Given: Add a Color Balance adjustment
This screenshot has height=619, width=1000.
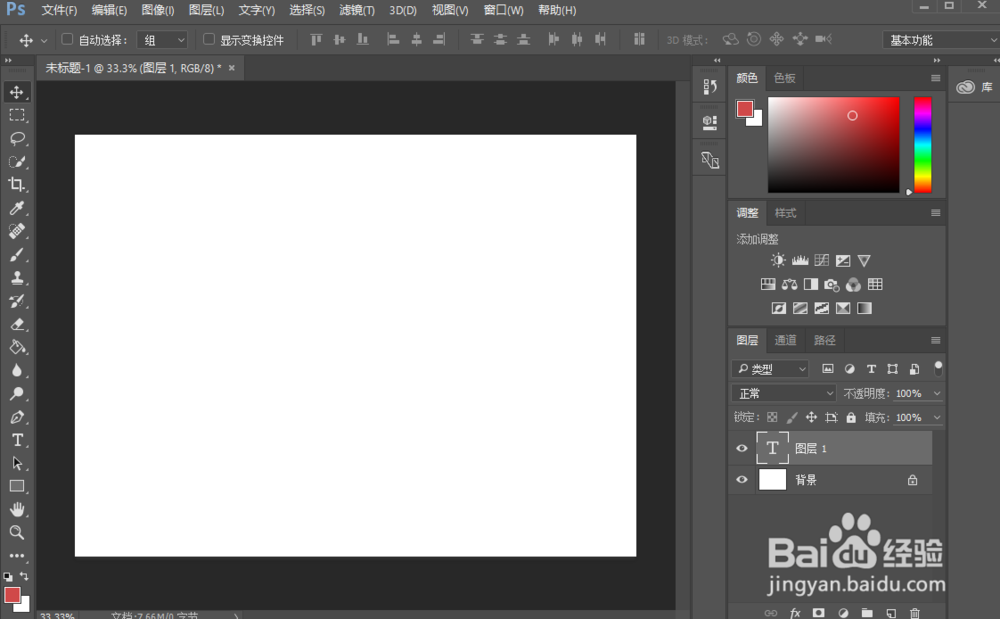Looking at the screenshot, I should point(790,284).
